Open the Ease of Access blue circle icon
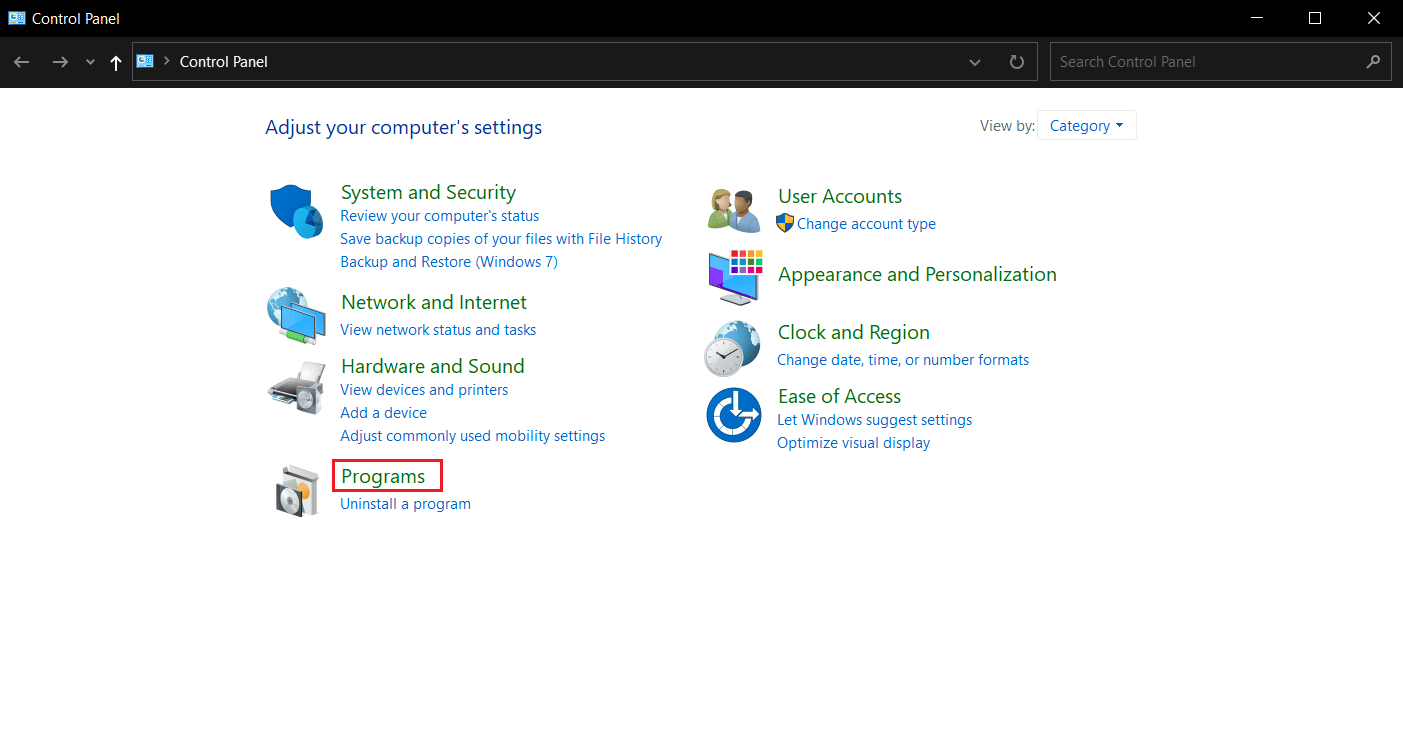Viewport: 1403px width, 738px height. pos(734,415)
